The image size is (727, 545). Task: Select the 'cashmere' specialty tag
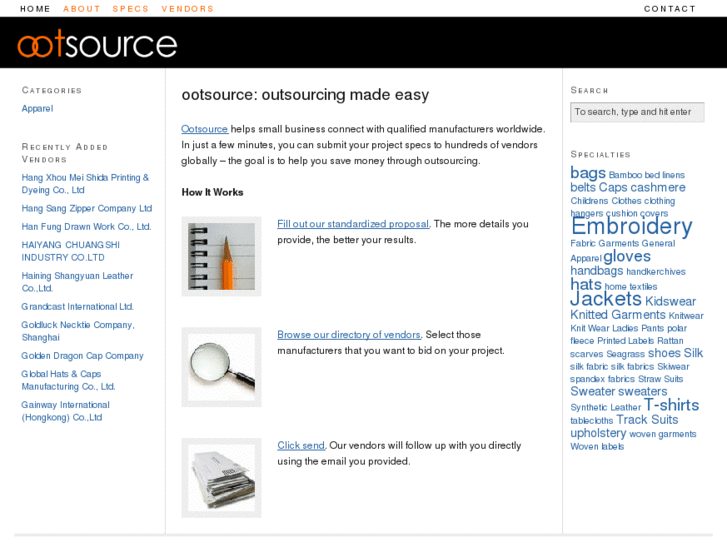pos(657,187)
